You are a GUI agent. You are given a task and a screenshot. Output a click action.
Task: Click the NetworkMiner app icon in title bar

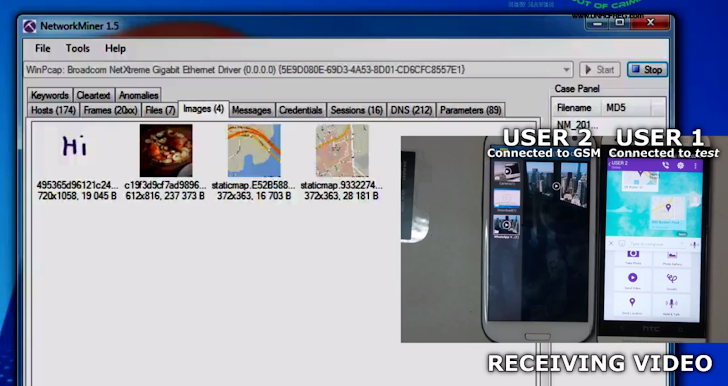tap(29, 26)
